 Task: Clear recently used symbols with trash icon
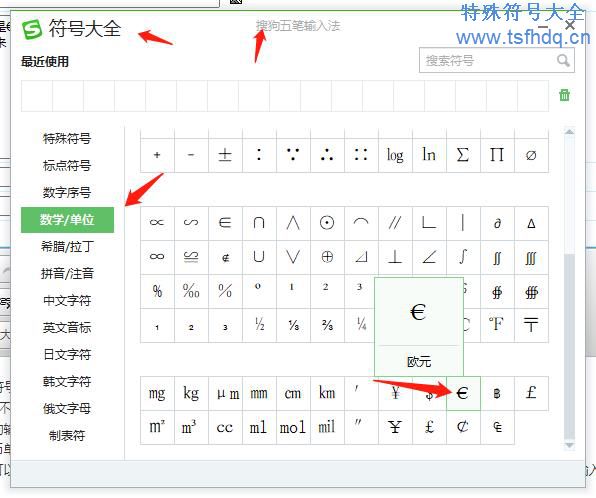(564, 95)
